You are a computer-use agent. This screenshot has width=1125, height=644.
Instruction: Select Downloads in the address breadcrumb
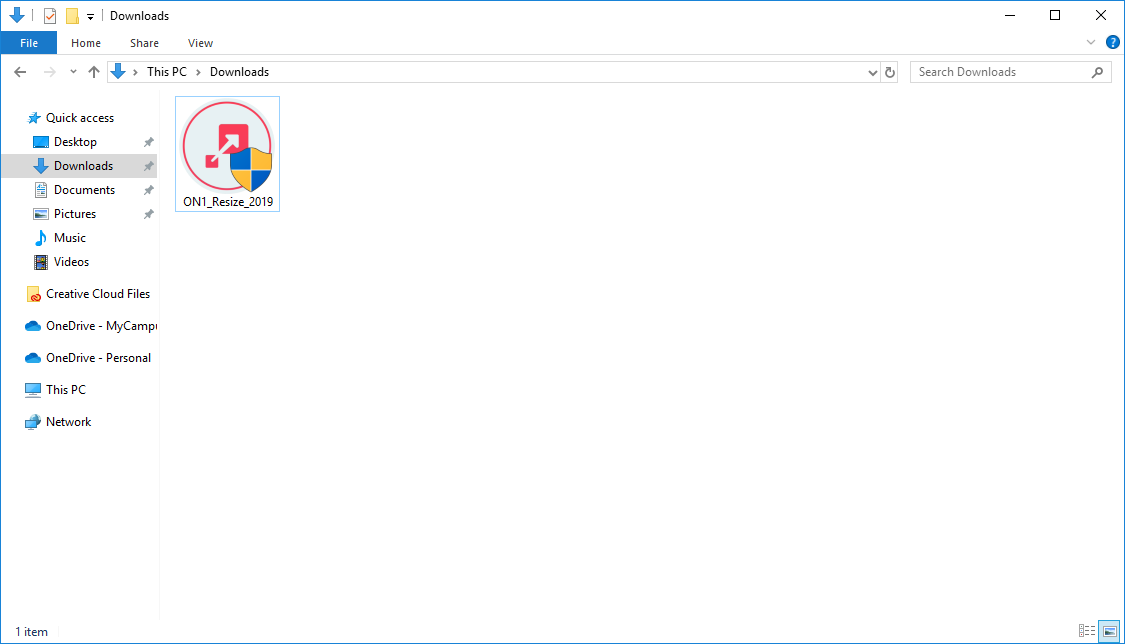pyautogui.click(x=240, y=72)
